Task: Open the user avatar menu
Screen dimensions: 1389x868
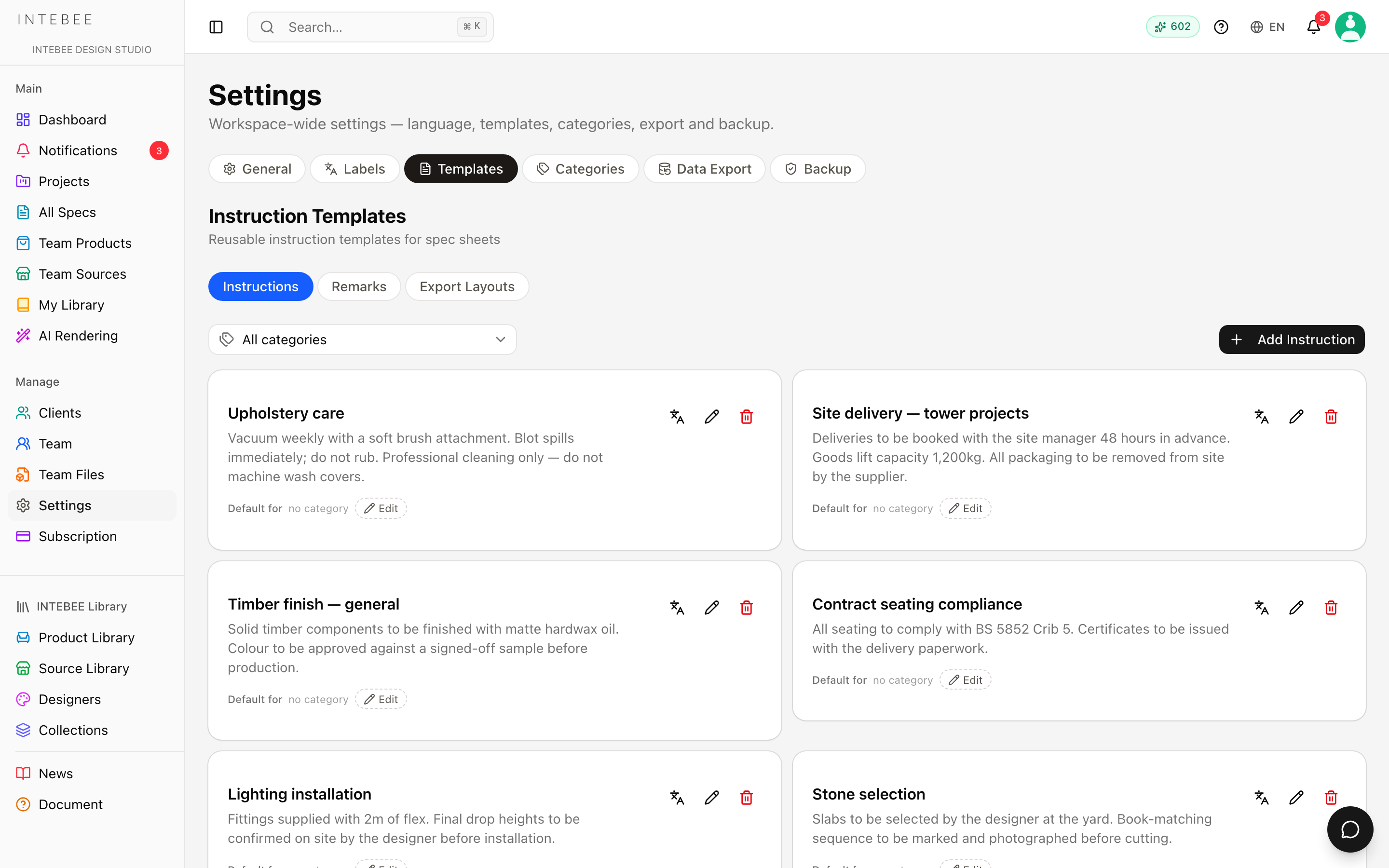Action: pos(1350,27)
